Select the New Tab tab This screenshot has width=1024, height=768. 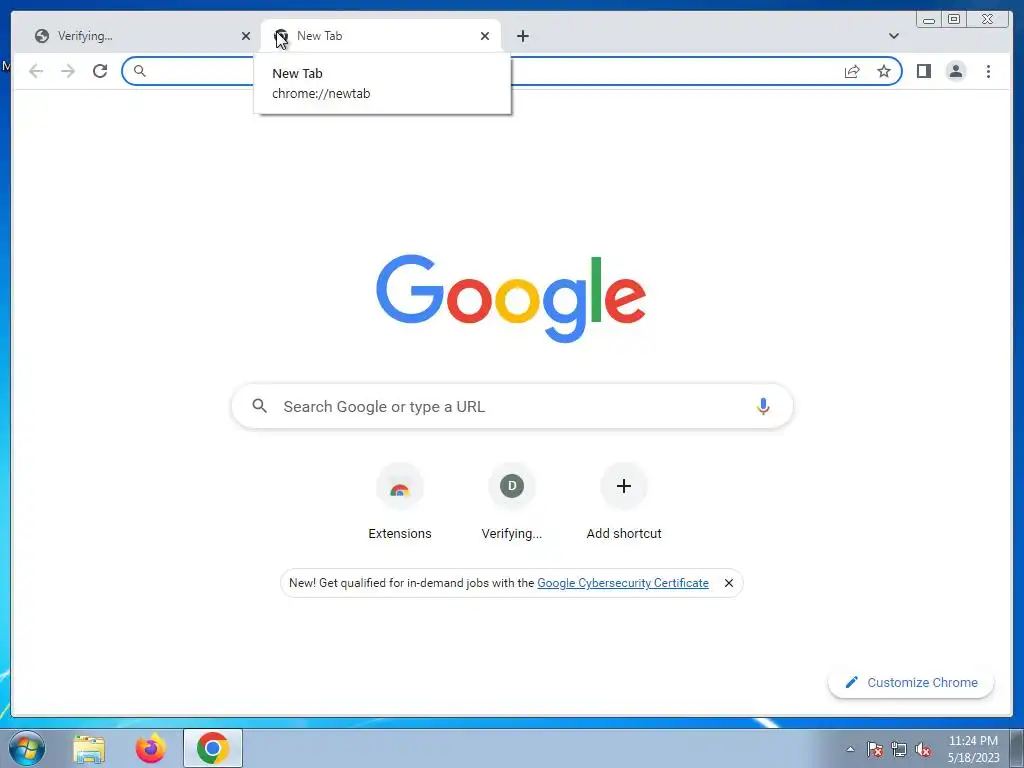[x=381, y=36]
